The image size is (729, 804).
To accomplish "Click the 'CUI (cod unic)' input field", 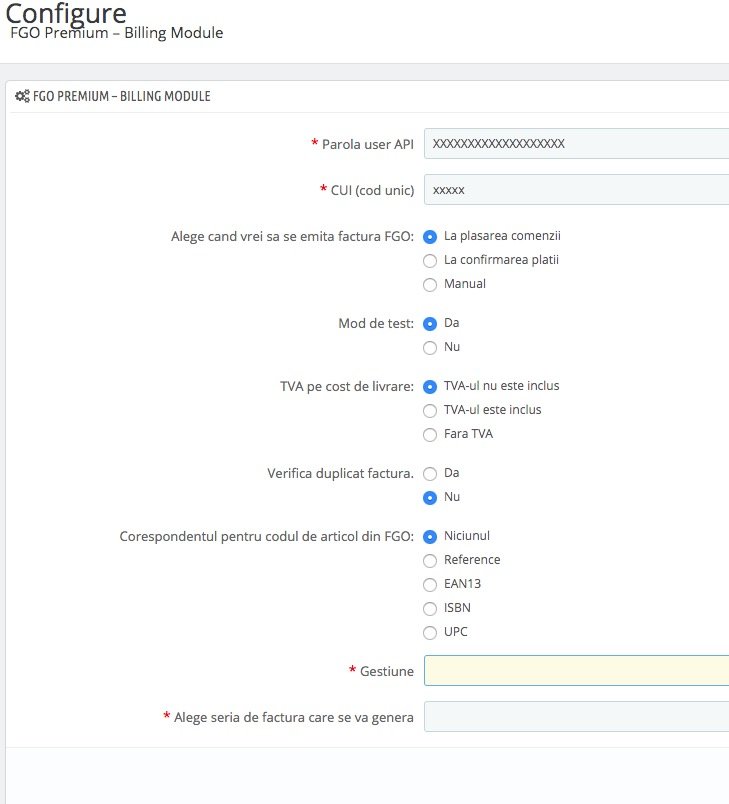I will (576, 190).
